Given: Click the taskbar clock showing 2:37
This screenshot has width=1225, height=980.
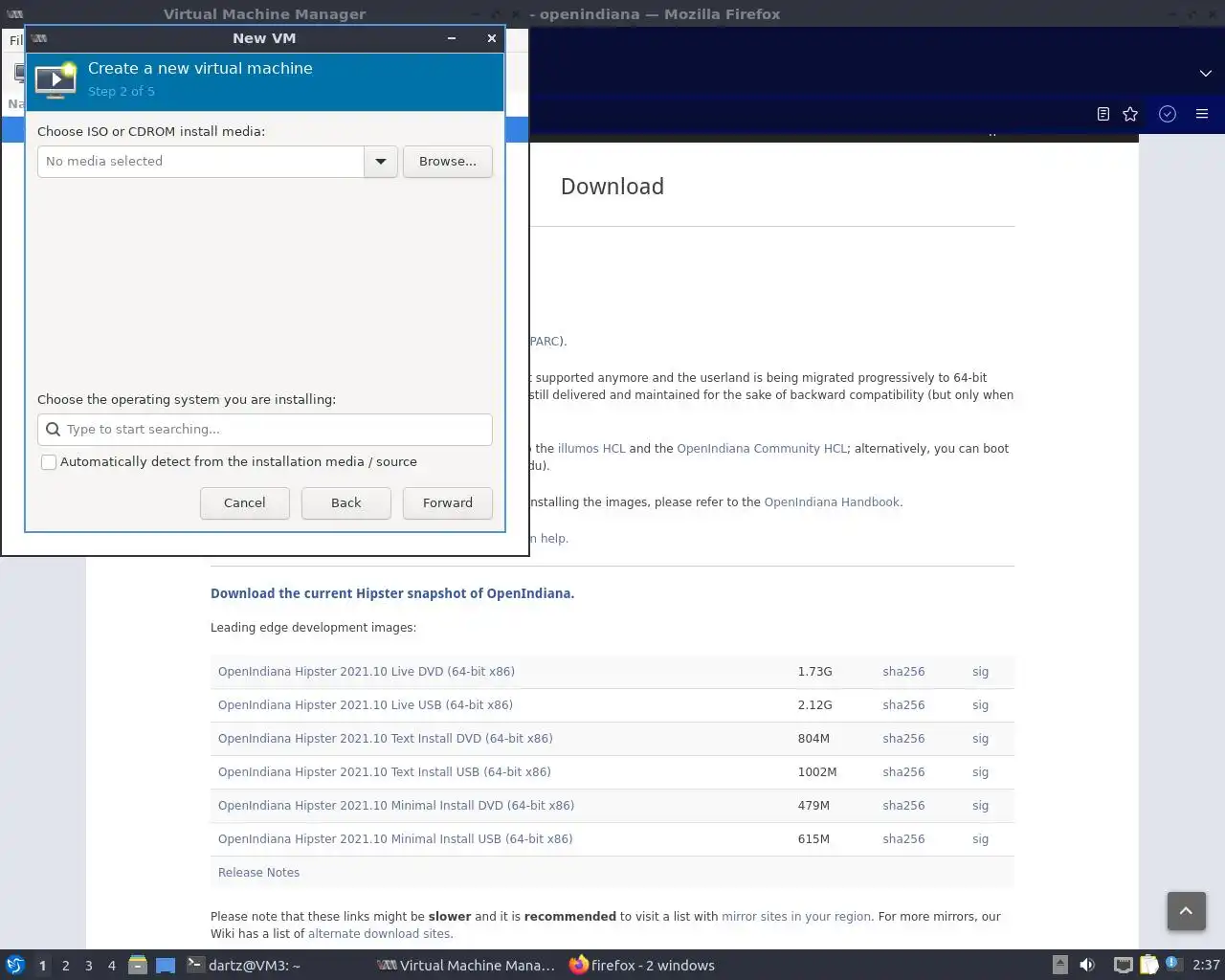Looking at the screenshot, I should coord(1206,965).
